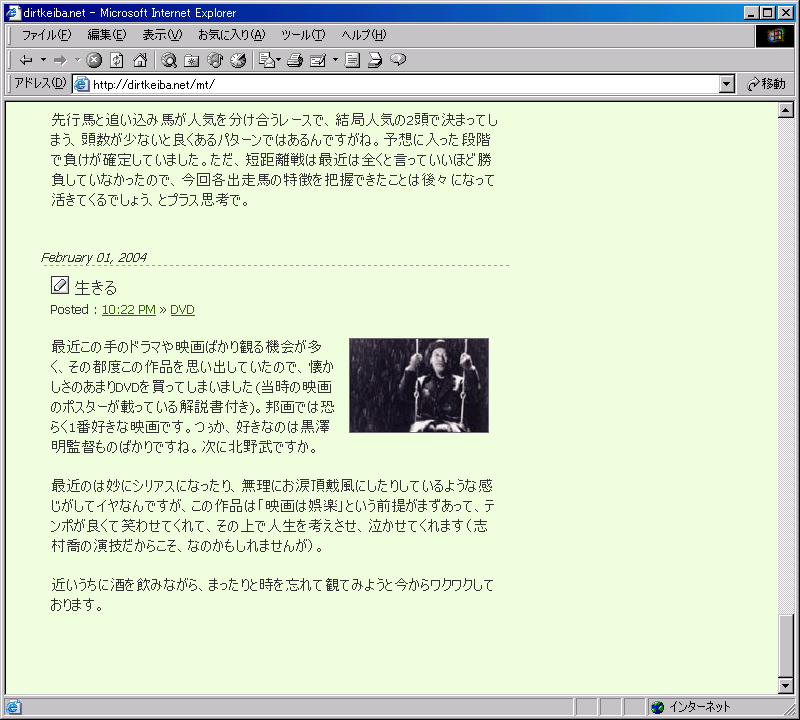Print the page using printer icon
Screen dimensions: 800x720
tap(295, 60)
